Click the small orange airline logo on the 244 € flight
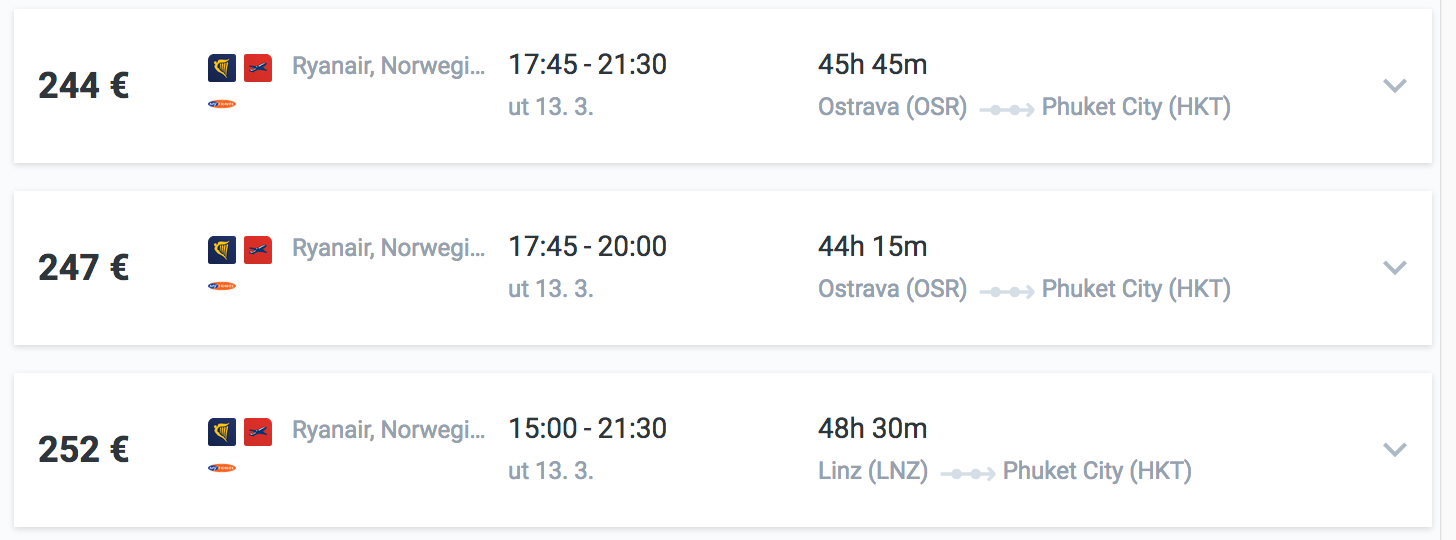The image size is (1456, 540). (x=222, y=103)
